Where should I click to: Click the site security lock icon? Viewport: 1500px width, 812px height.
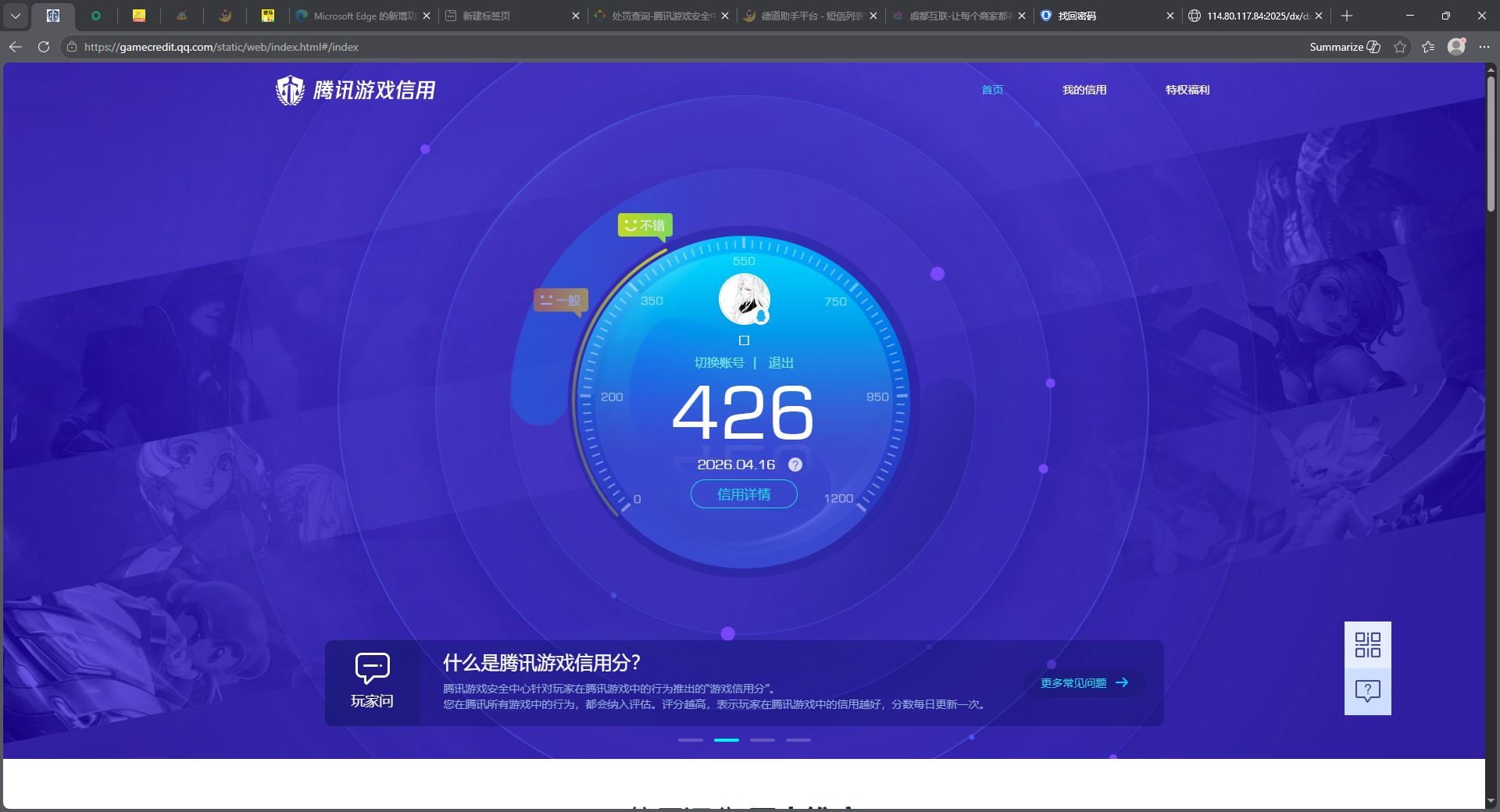pos(71,47)
